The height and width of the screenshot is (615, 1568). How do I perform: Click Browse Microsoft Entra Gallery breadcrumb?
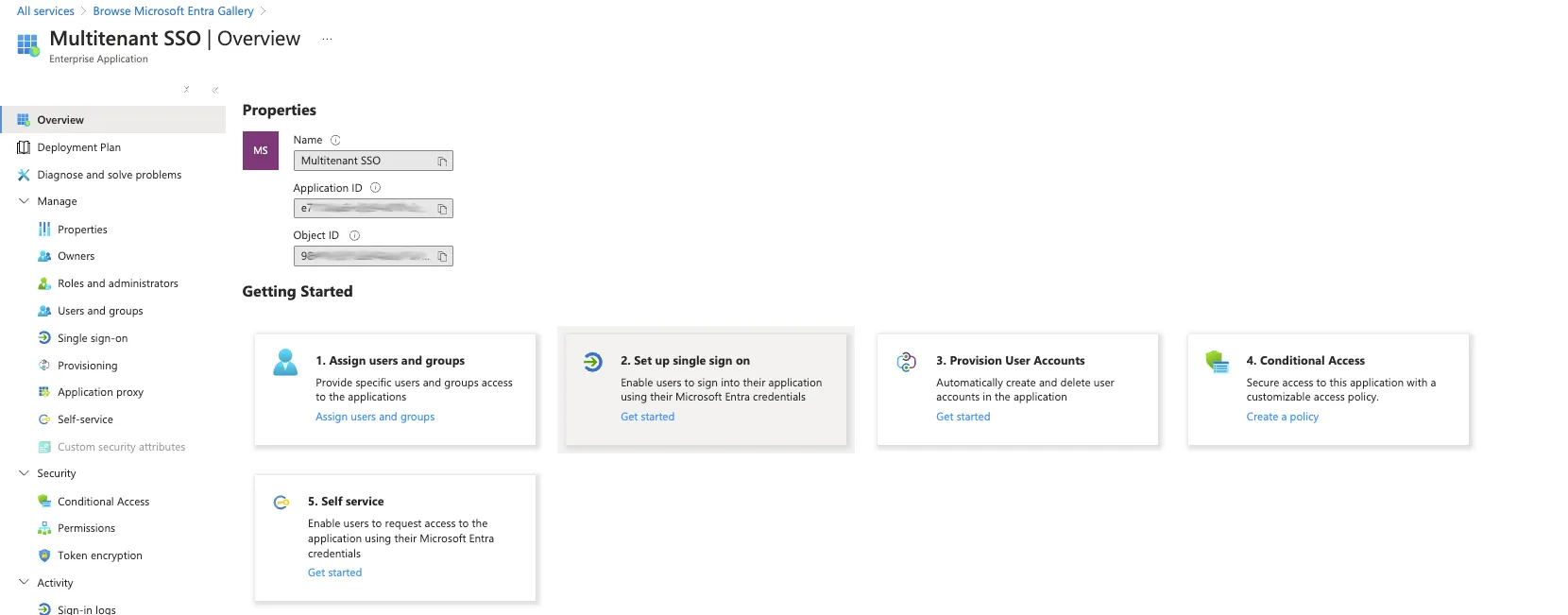pos(173,11)
